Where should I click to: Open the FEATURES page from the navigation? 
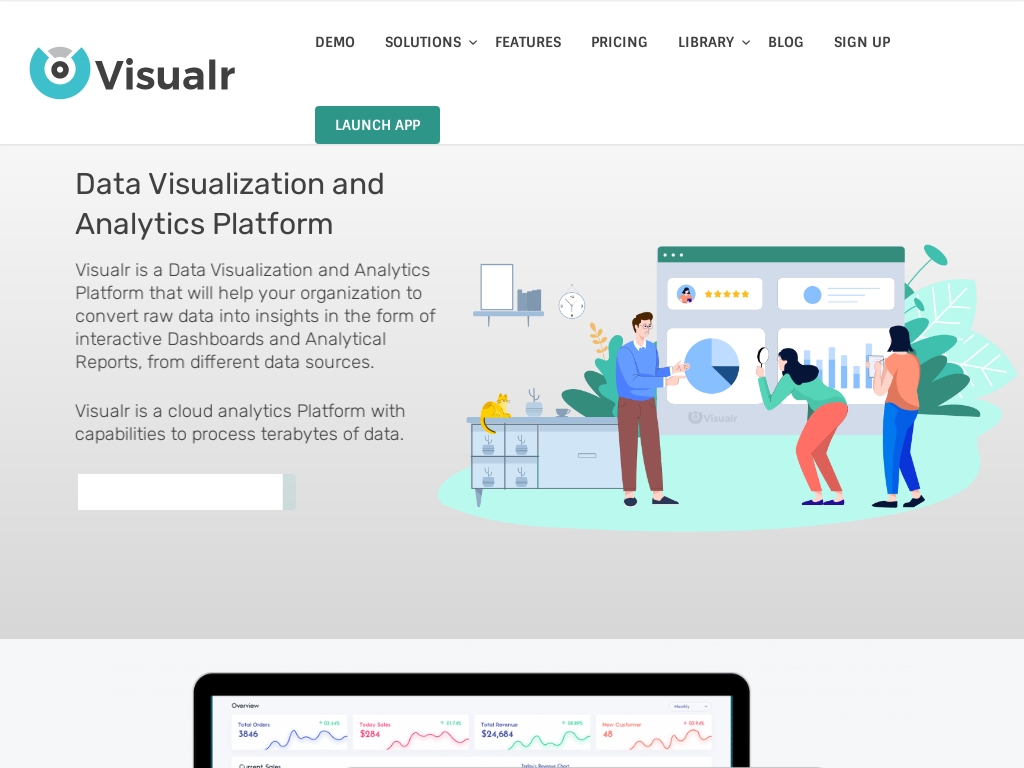click(x=528, y=42)
